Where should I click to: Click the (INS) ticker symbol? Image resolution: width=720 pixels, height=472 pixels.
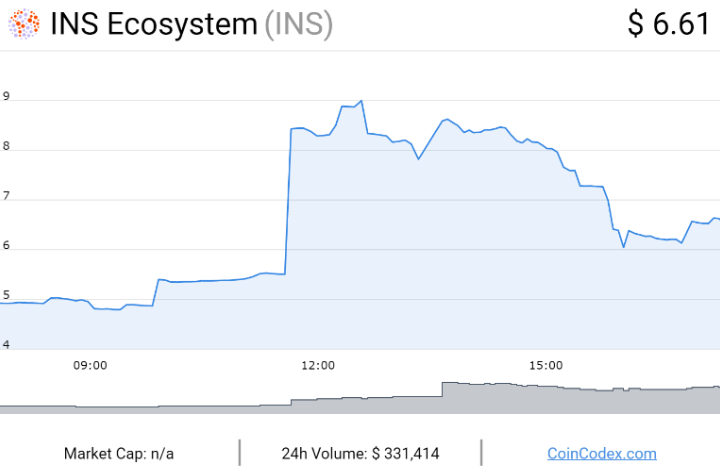[x=298, y=24]
